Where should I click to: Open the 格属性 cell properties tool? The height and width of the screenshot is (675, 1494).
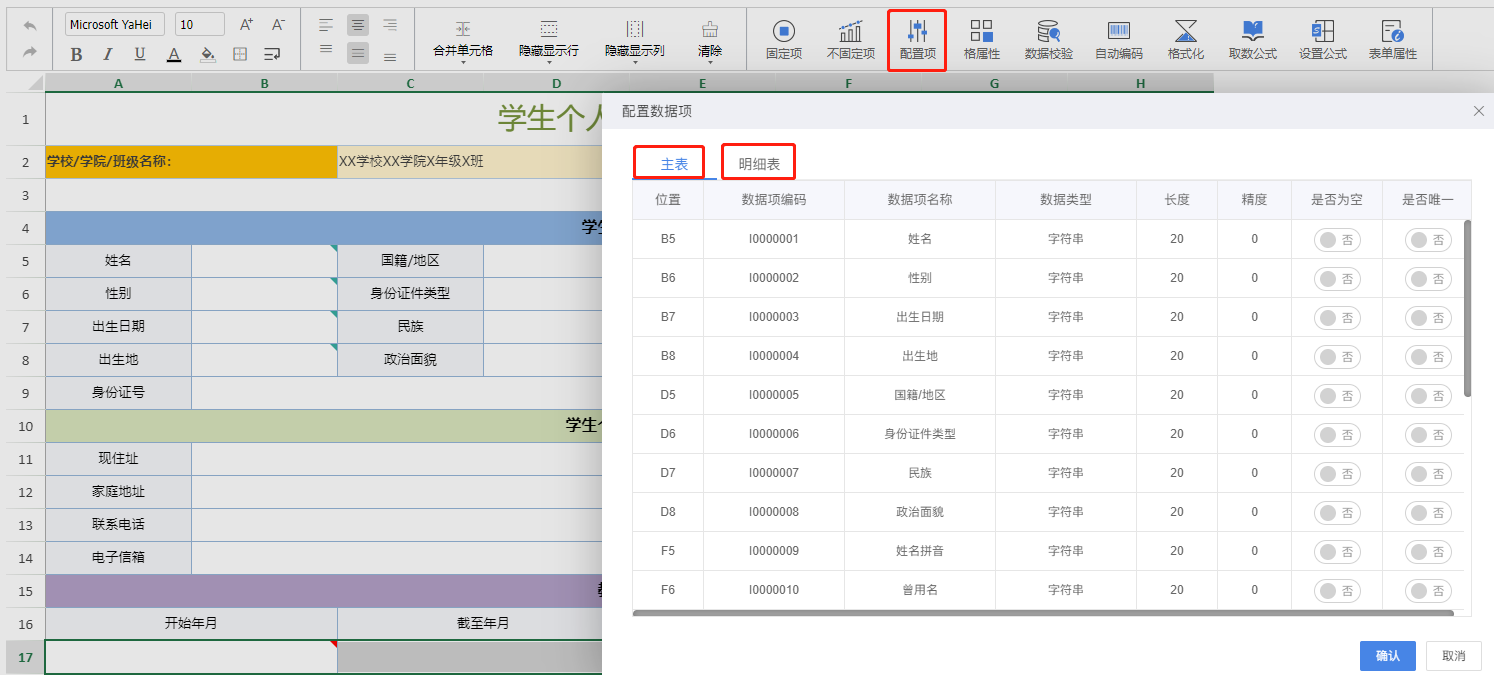pos(982,39)
